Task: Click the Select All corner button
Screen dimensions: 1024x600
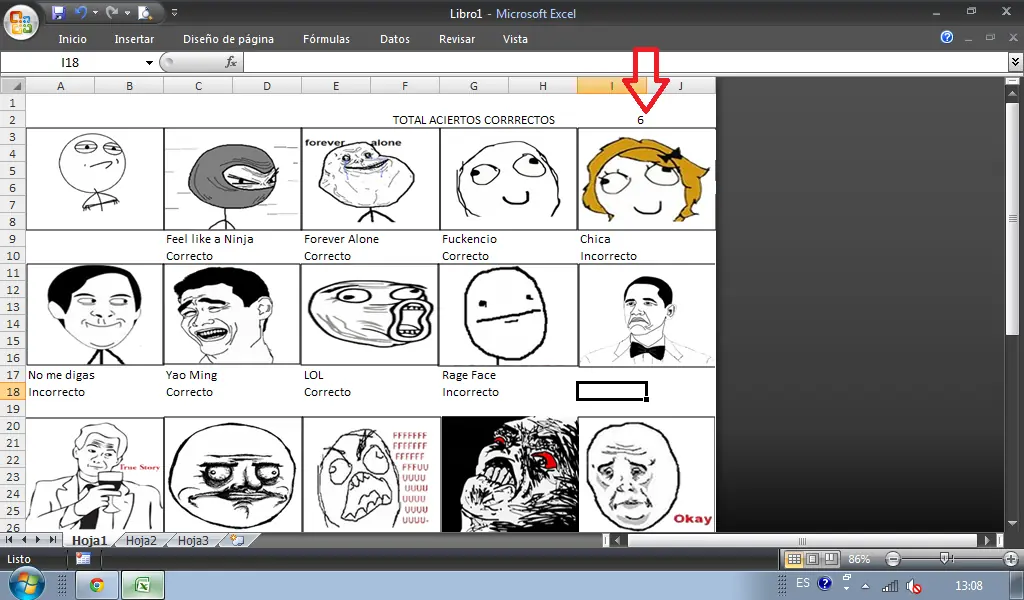Action: [12, 86]
